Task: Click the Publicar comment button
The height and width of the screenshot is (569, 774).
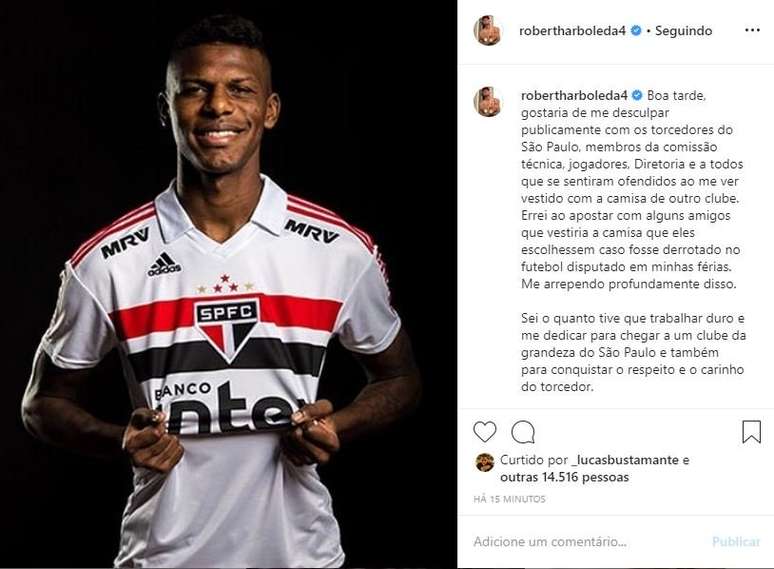Action: [x=735, y=542]
